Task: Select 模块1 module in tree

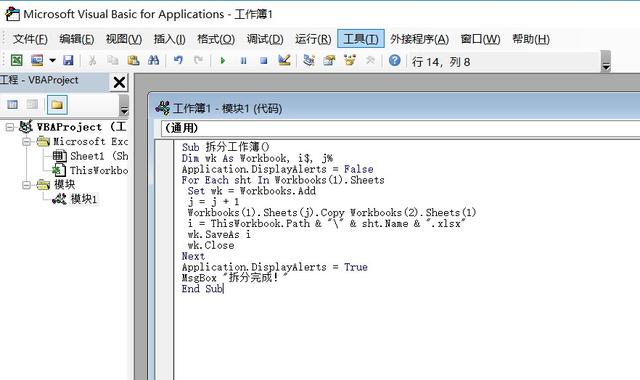Action: 84,199
